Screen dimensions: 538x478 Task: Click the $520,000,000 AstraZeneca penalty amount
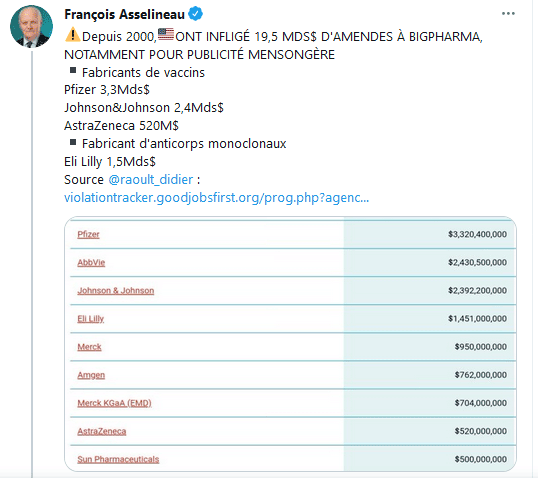pyautogui.click(x=481, y=431)
